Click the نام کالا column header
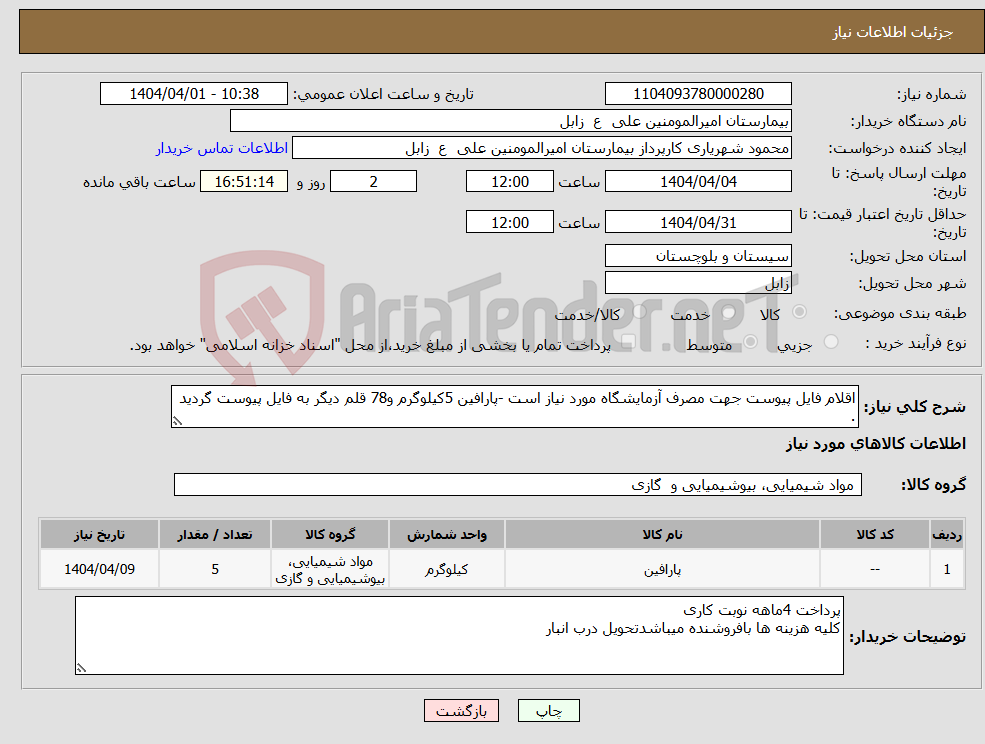 (x=662, y=534)
